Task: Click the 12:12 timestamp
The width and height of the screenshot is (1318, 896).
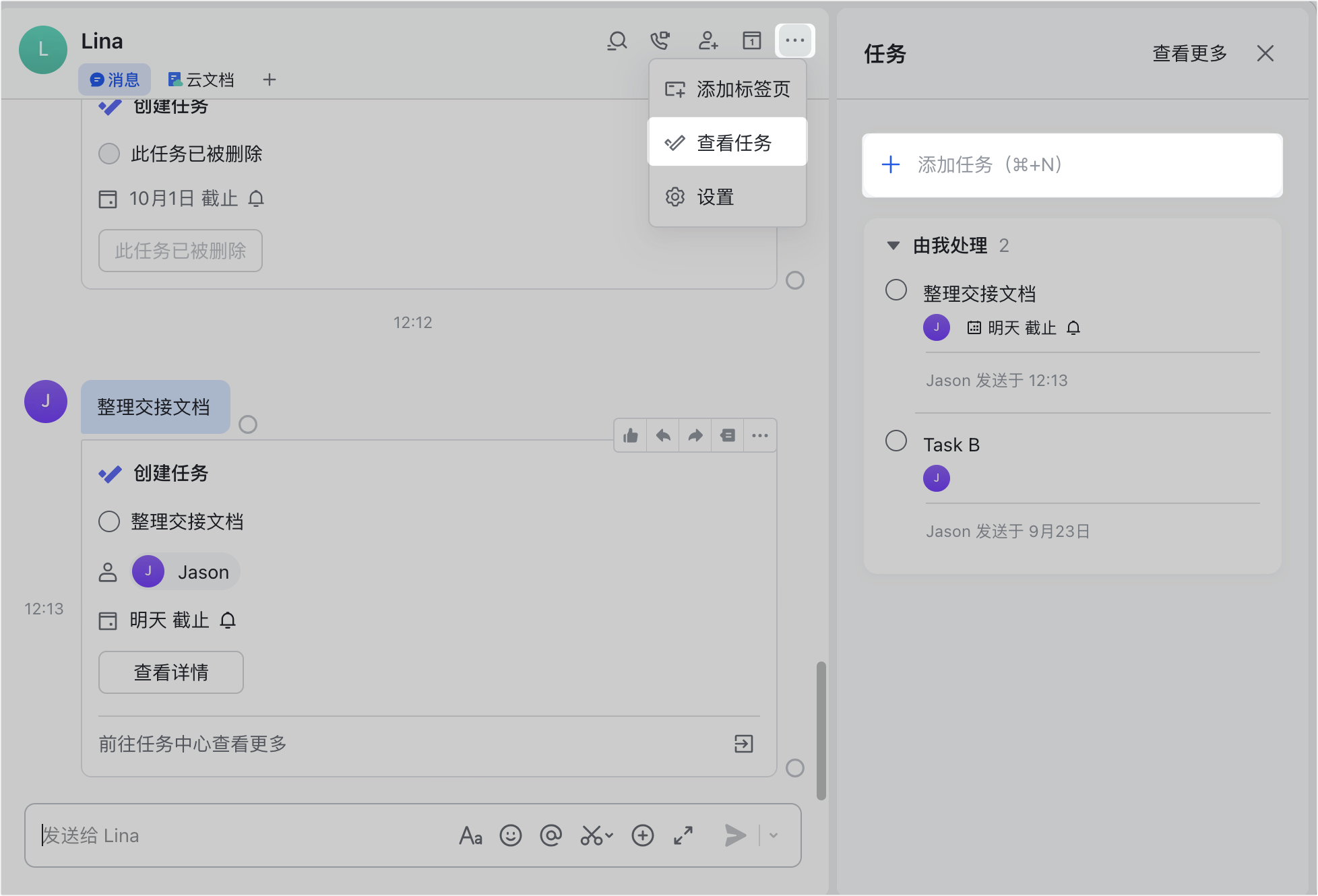Action: click(x=412, y=323)
